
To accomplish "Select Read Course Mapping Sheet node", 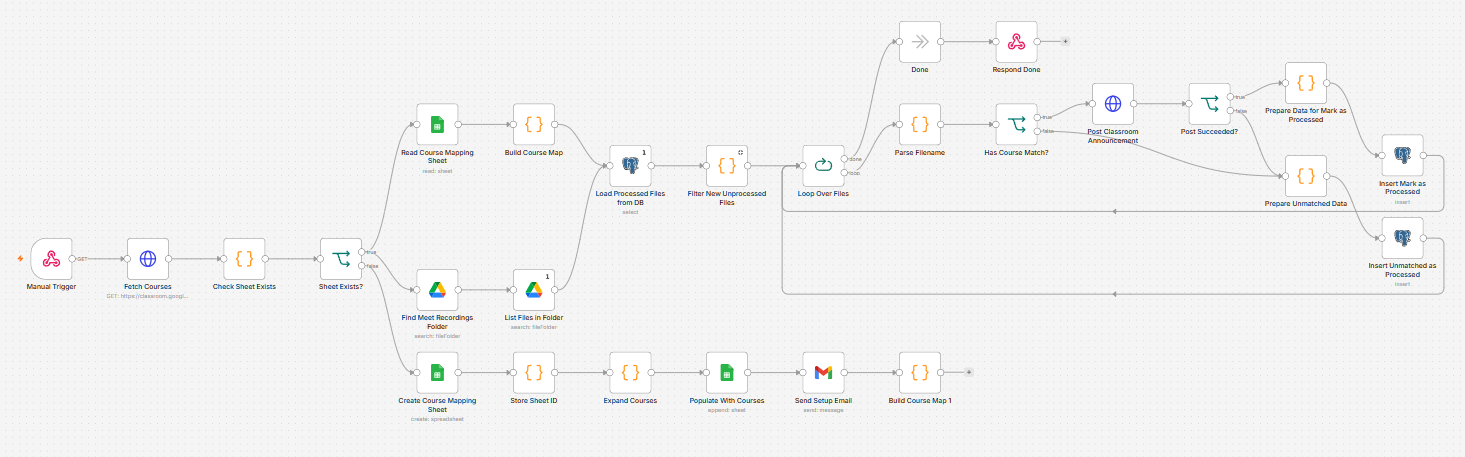I will point(437,125).
